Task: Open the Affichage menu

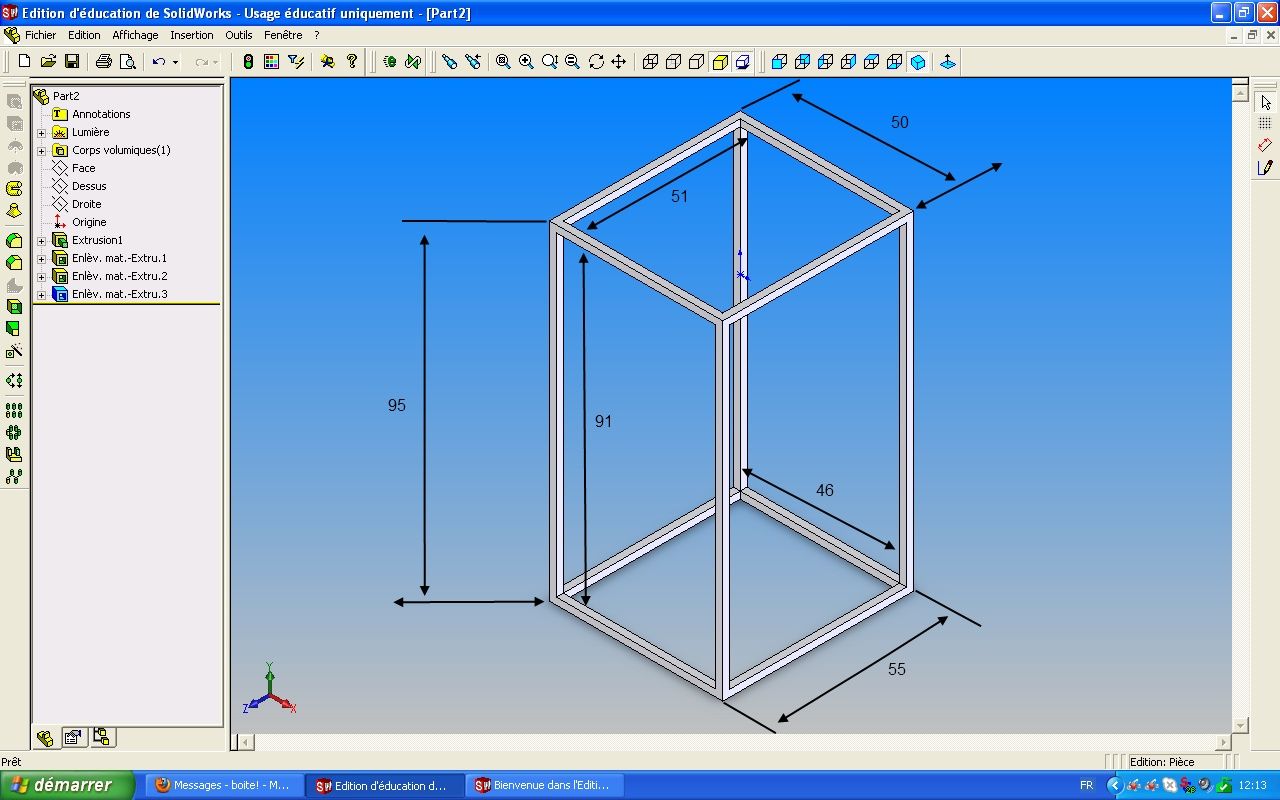Action: [x=135, y=34]
